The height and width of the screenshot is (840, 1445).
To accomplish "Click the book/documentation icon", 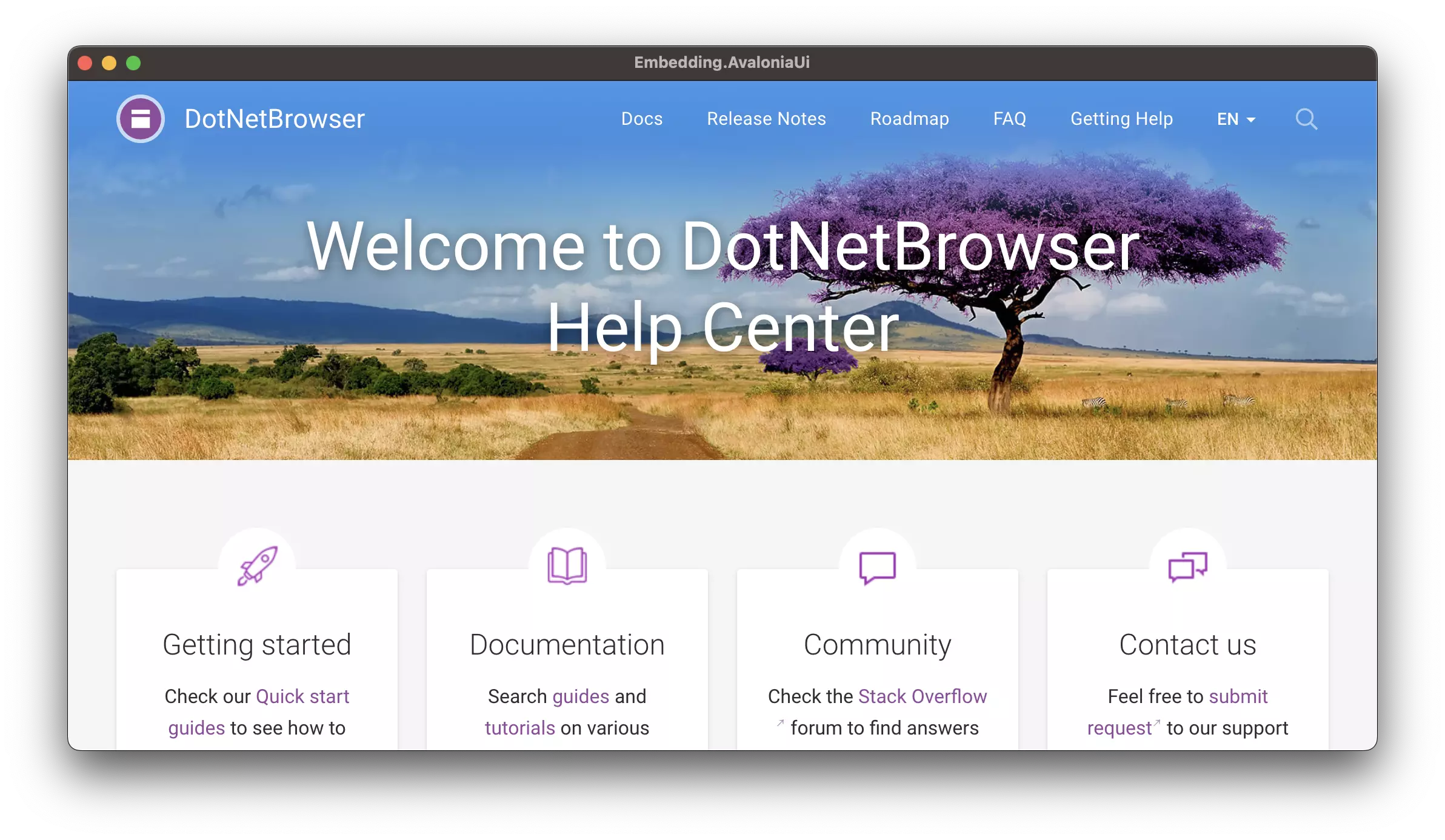I will [x=567, y=567].
